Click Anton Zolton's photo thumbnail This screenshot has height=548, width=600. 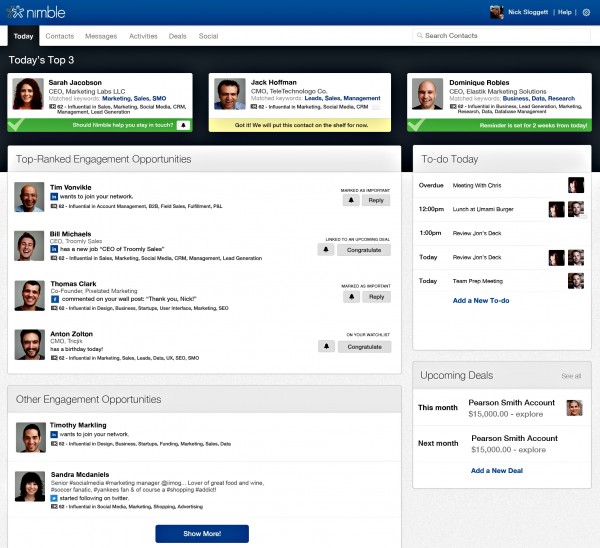(x=29, y=345)
